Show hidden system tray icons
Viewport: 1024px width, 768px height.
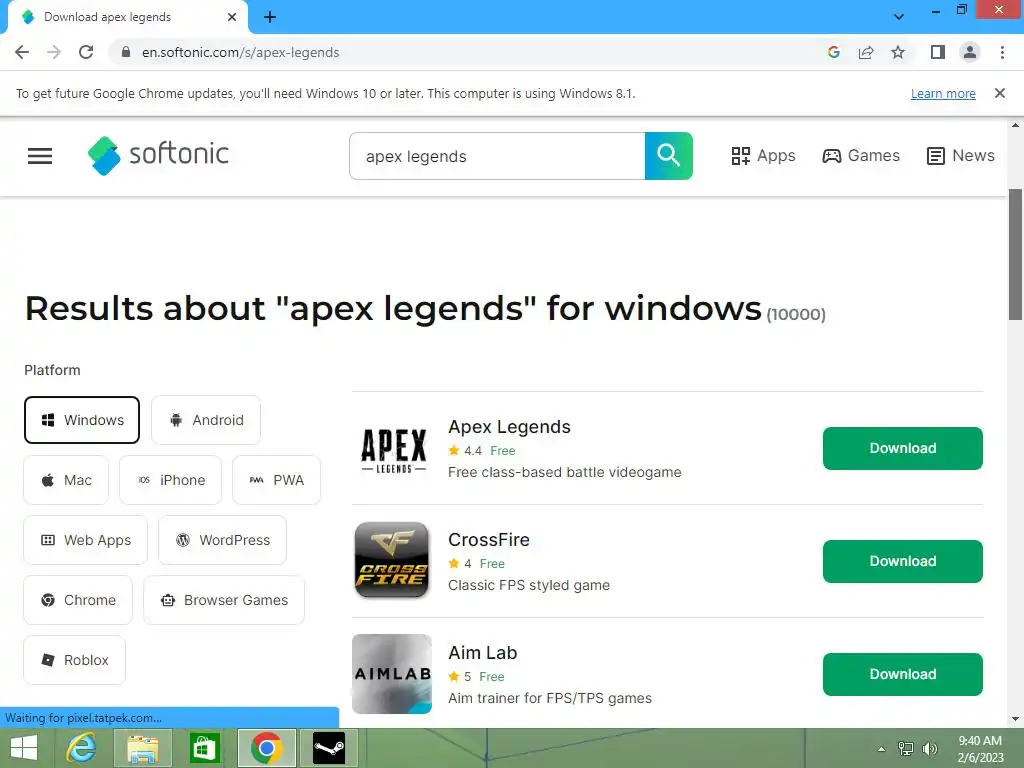(x=882, y=749)
